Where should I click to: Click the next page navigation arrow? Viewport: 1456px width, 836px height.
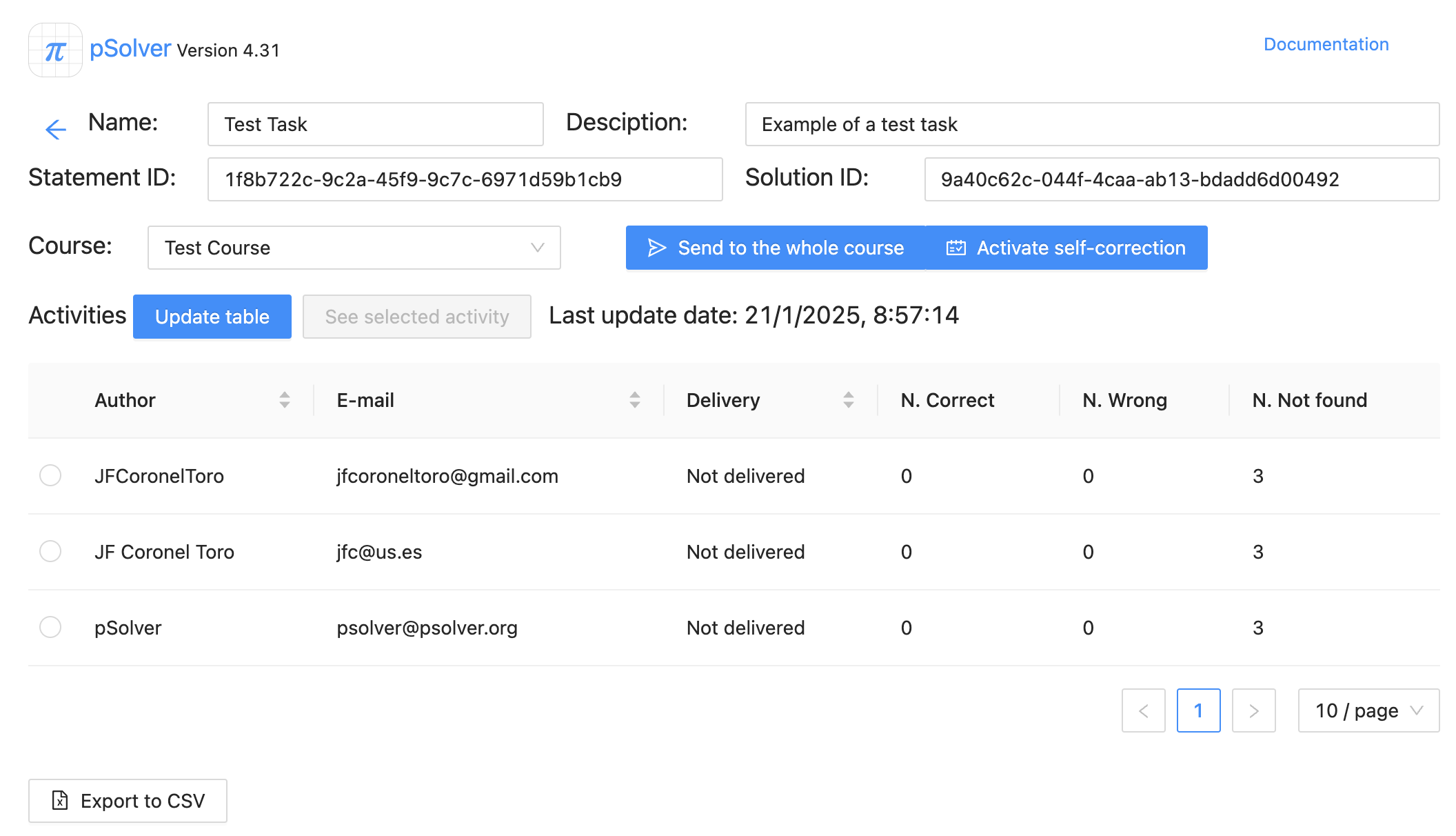point(1254,710)
